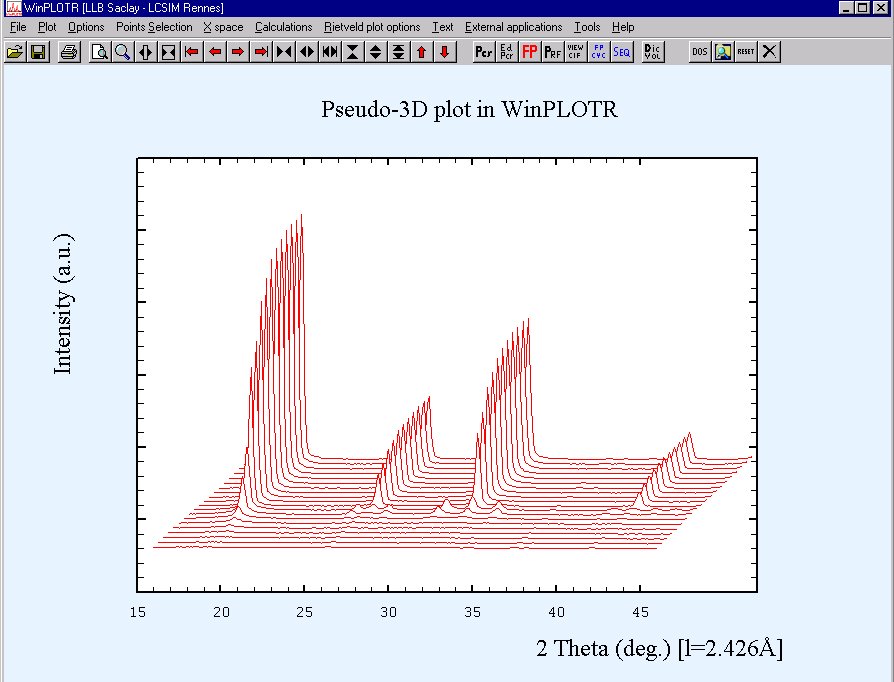
Task: Shift plot down with red down arrow
Action: point(445,51)
